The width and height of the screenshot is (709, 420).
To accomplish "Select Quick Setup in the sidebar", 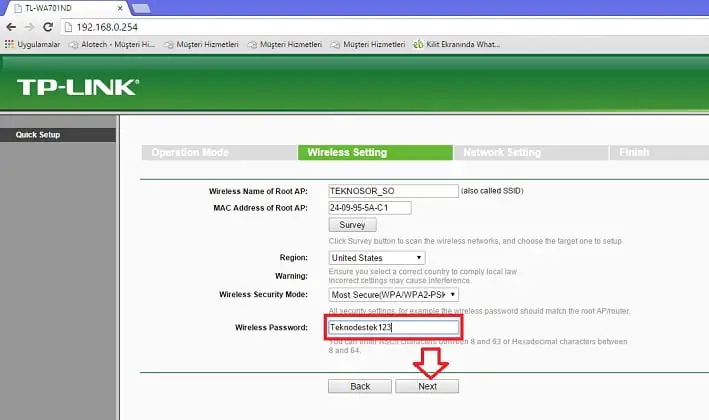I will pos(58,135).
